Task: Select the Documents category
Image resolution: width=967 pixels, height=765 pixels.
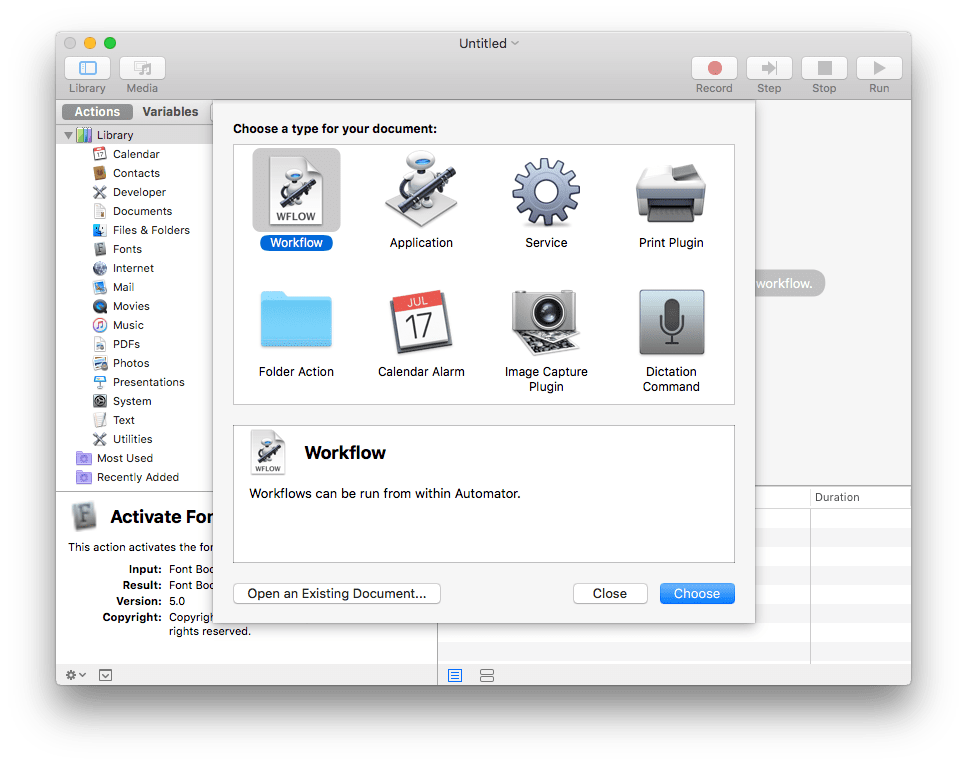Action: [142, 212]
